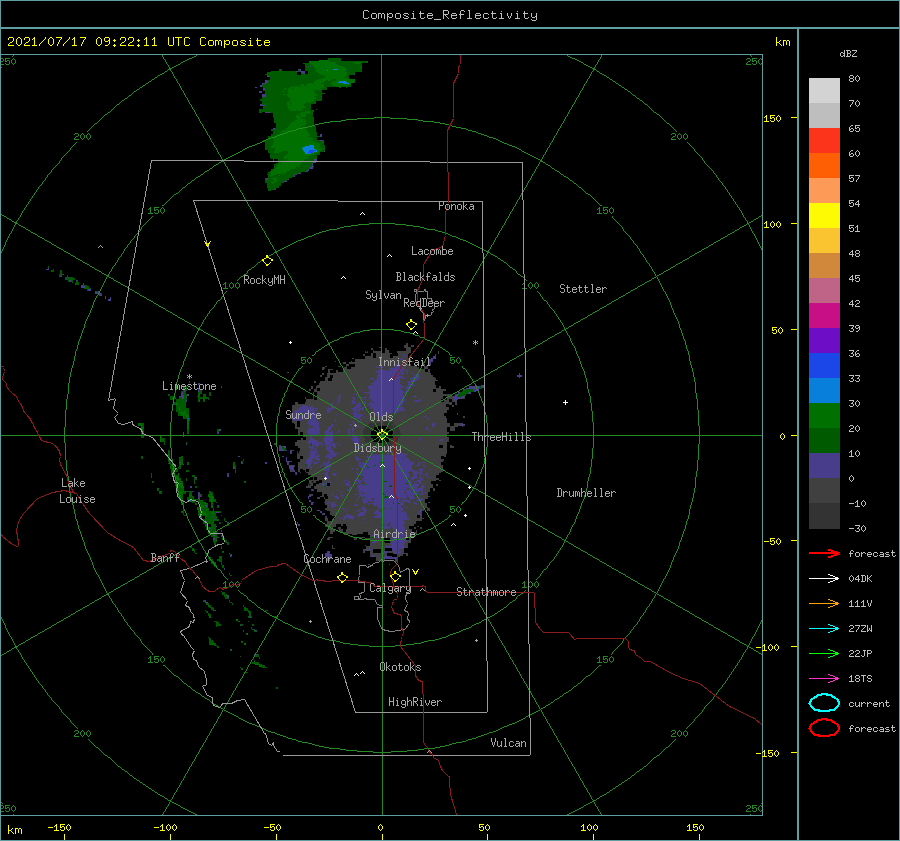Click the Airdrie city label
The width and height of the screenshot is (900, 841).
click(x=394, y=534)
